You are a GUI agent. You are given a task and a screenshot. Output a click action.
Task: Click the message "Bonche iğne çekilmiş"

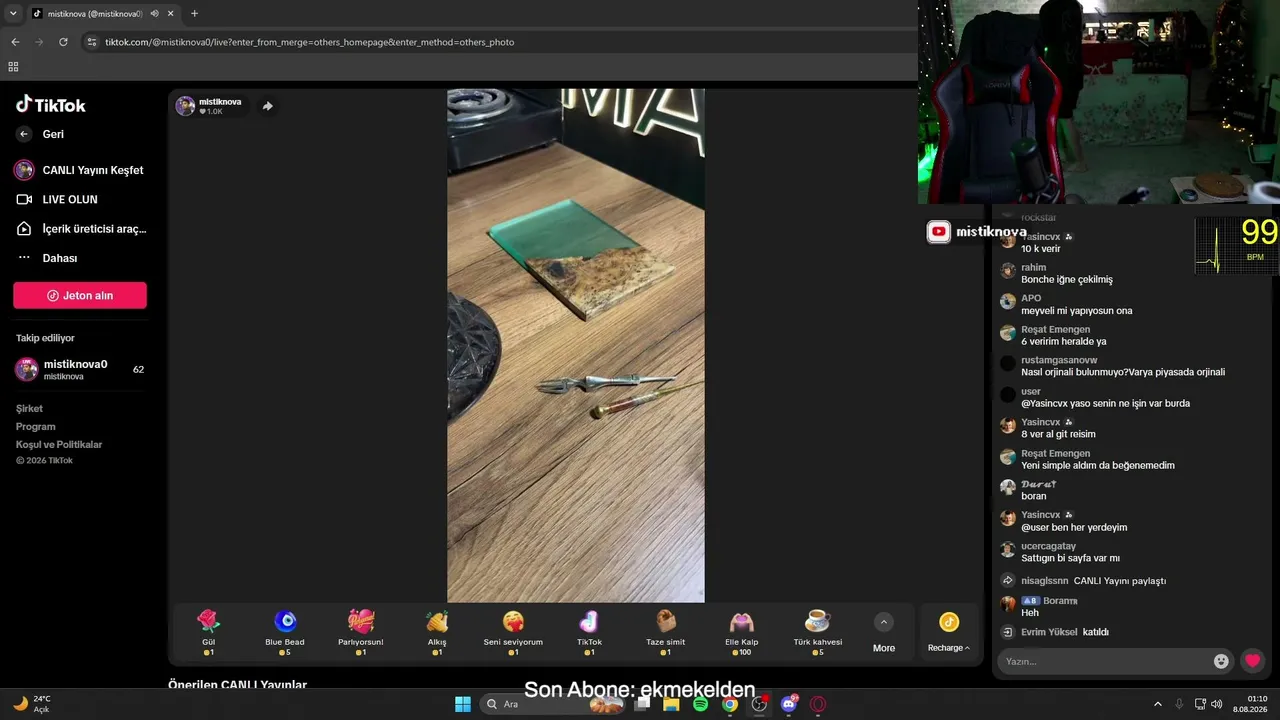click(x=1067, y=279)
